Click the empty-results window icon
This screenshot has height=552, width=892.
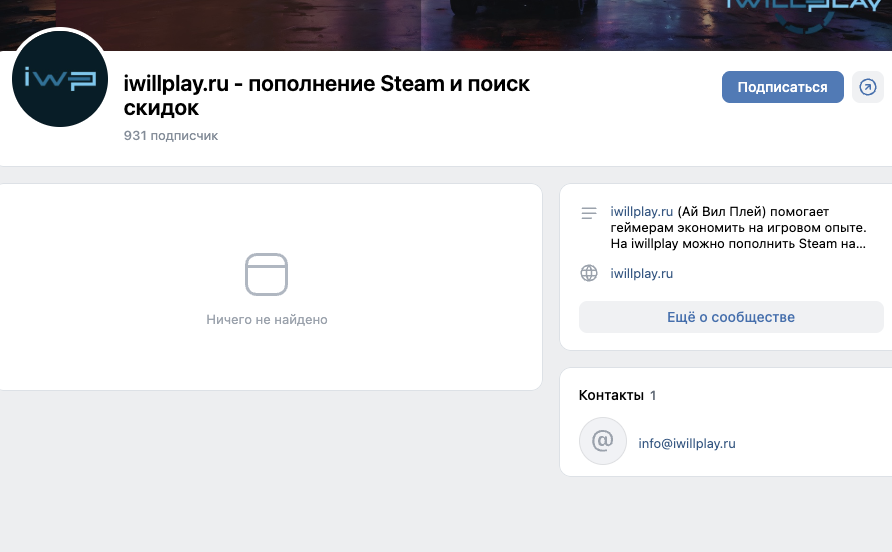266,275
